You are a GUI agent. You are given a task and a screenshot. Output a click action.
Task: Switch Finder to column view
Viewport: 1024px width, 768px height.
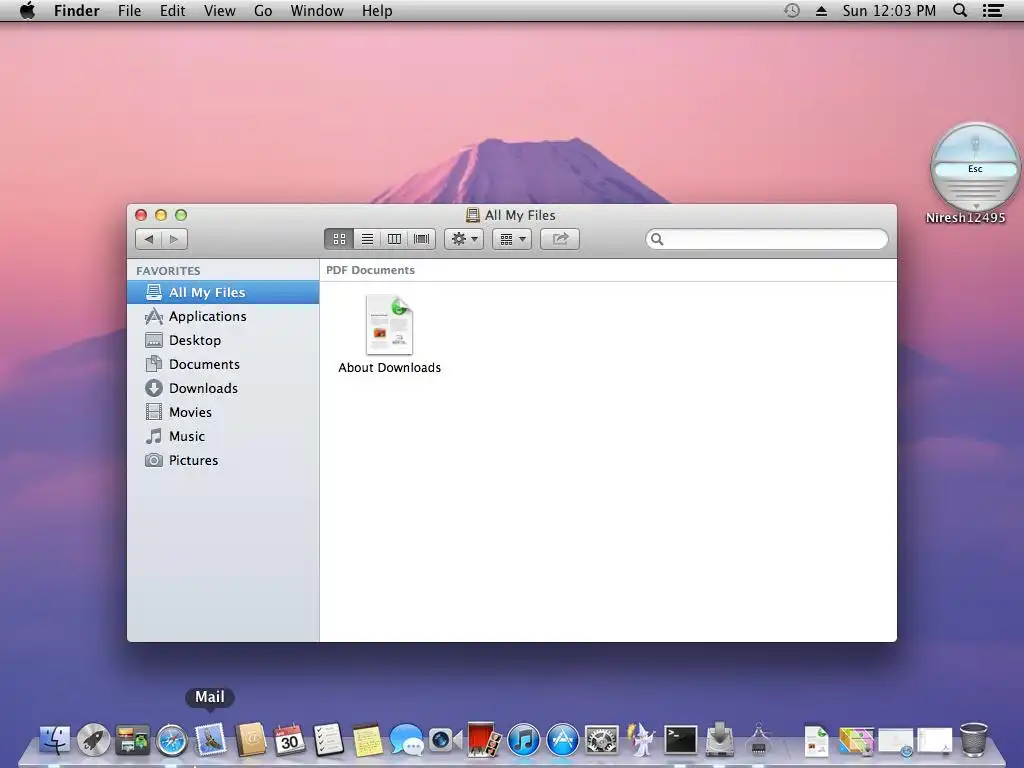394,239
